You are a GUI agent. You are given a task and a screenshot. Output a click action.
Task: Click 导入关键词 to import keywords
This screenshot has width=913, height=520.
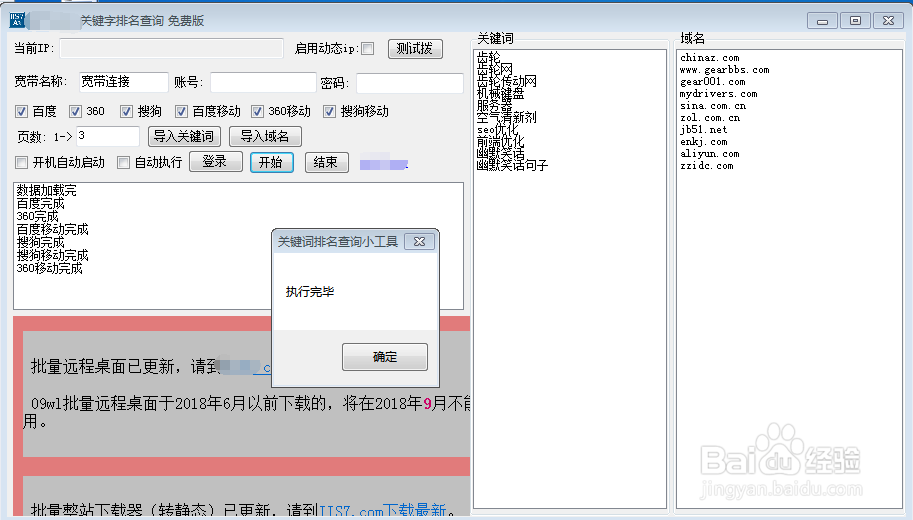point(185,136)
